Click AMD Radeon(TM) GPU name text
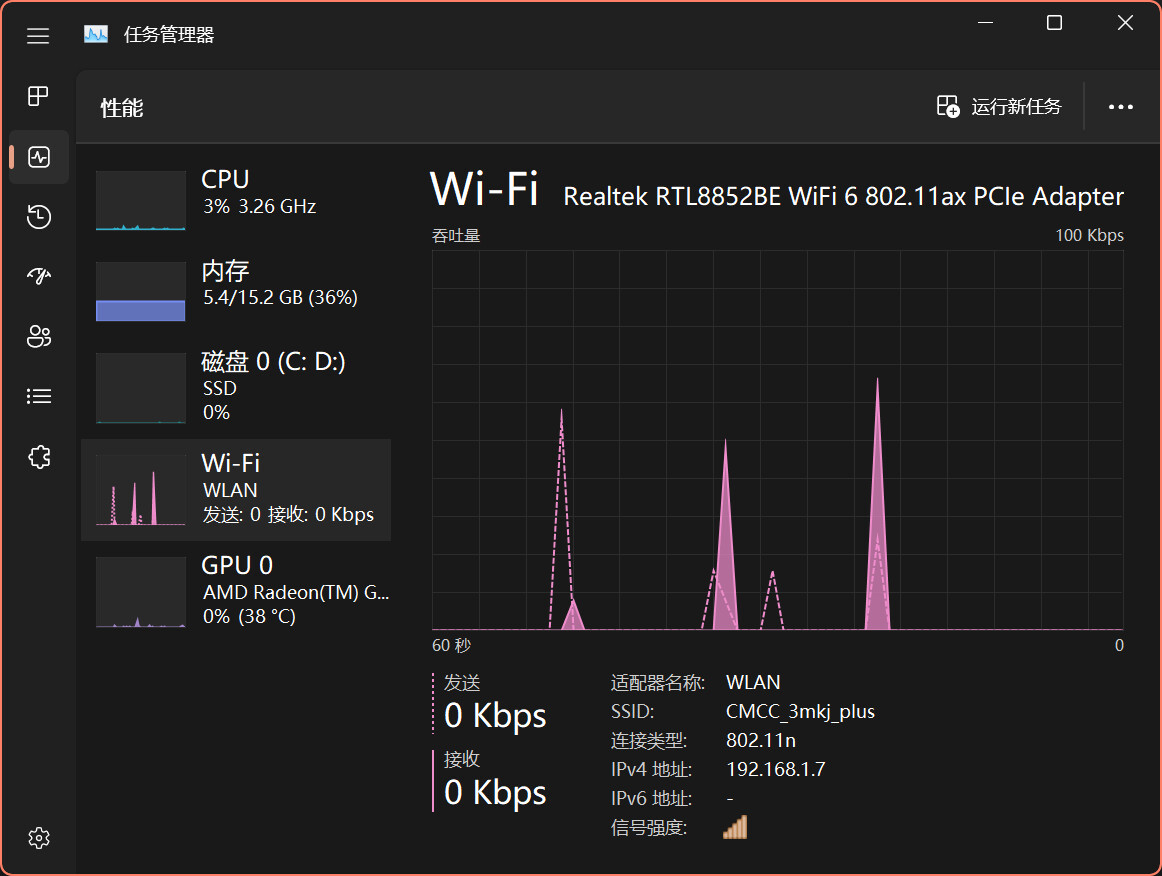This screenshot has height=876, width=1162. [x=296, y=592]
